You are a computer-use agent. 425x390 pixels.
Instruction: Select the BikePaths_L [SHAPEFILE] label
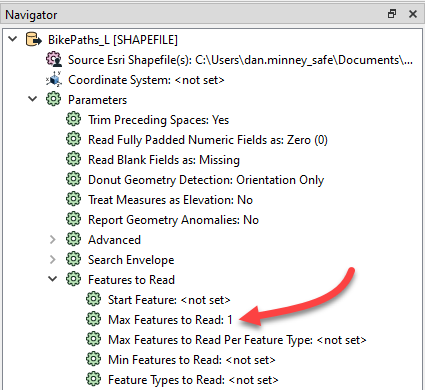click(x=113, y=40)
